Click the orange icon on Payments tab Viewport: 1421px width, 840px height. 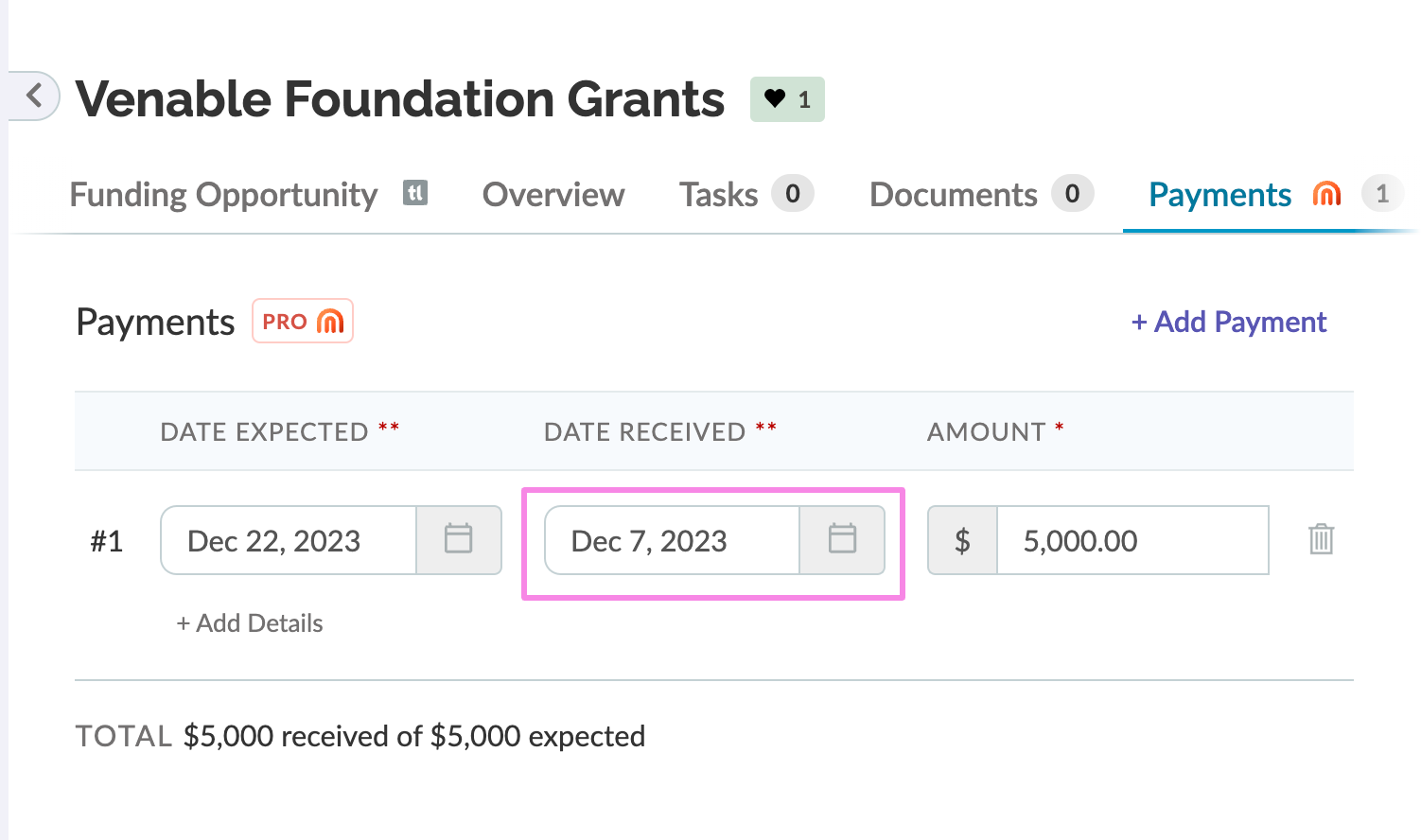(x=1327, y=194)
